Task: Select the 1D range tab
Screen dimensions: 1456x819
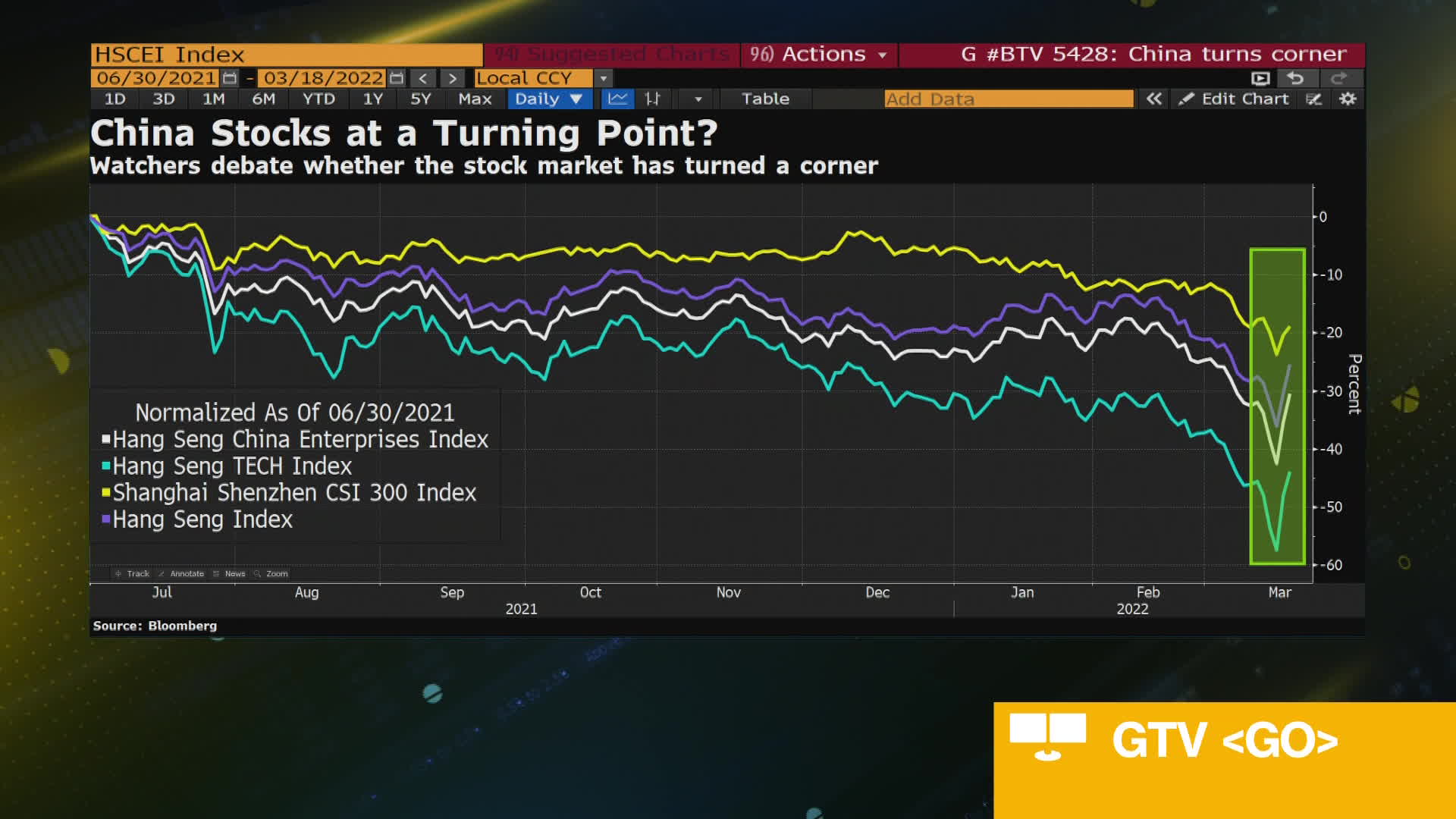Action: click(115, 99)
